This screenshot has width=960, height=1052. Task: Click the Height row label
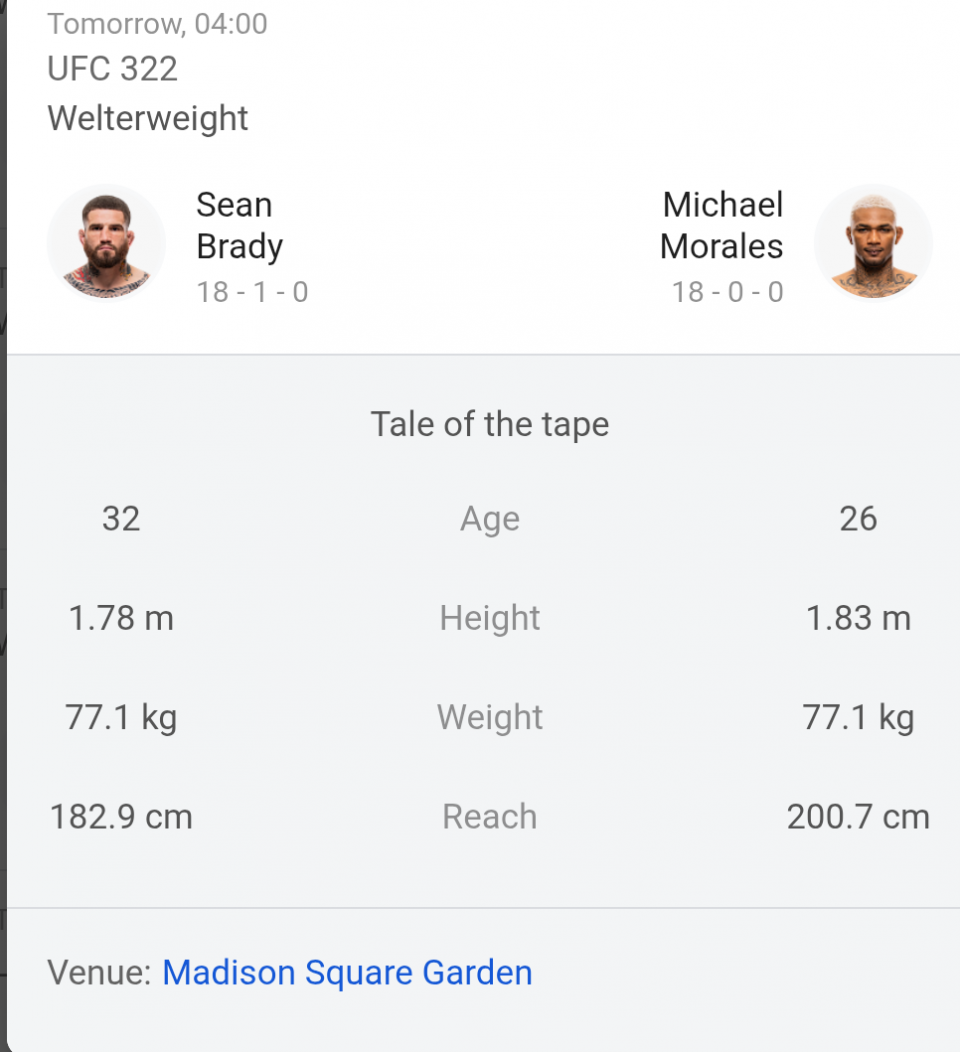pyautogui.click(x=489, y=618)
